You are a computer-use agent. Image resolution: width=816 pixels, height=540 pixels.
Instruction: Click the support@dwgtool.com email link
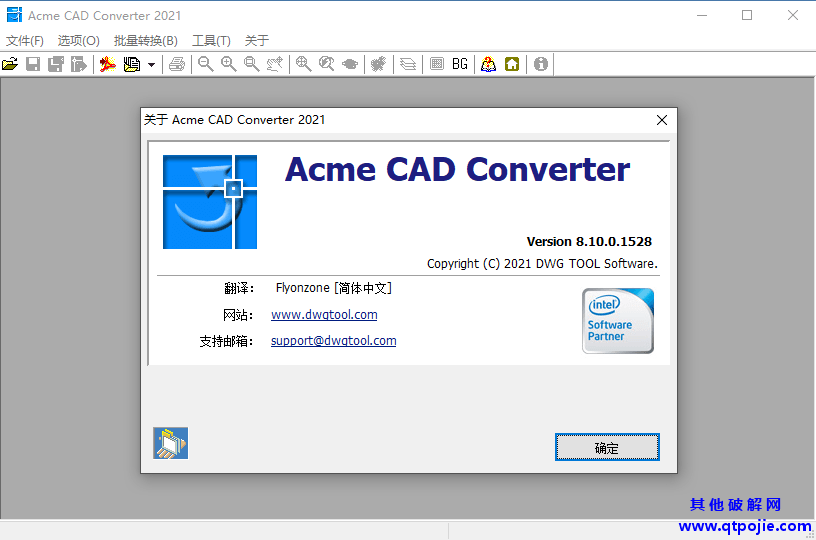334,341
